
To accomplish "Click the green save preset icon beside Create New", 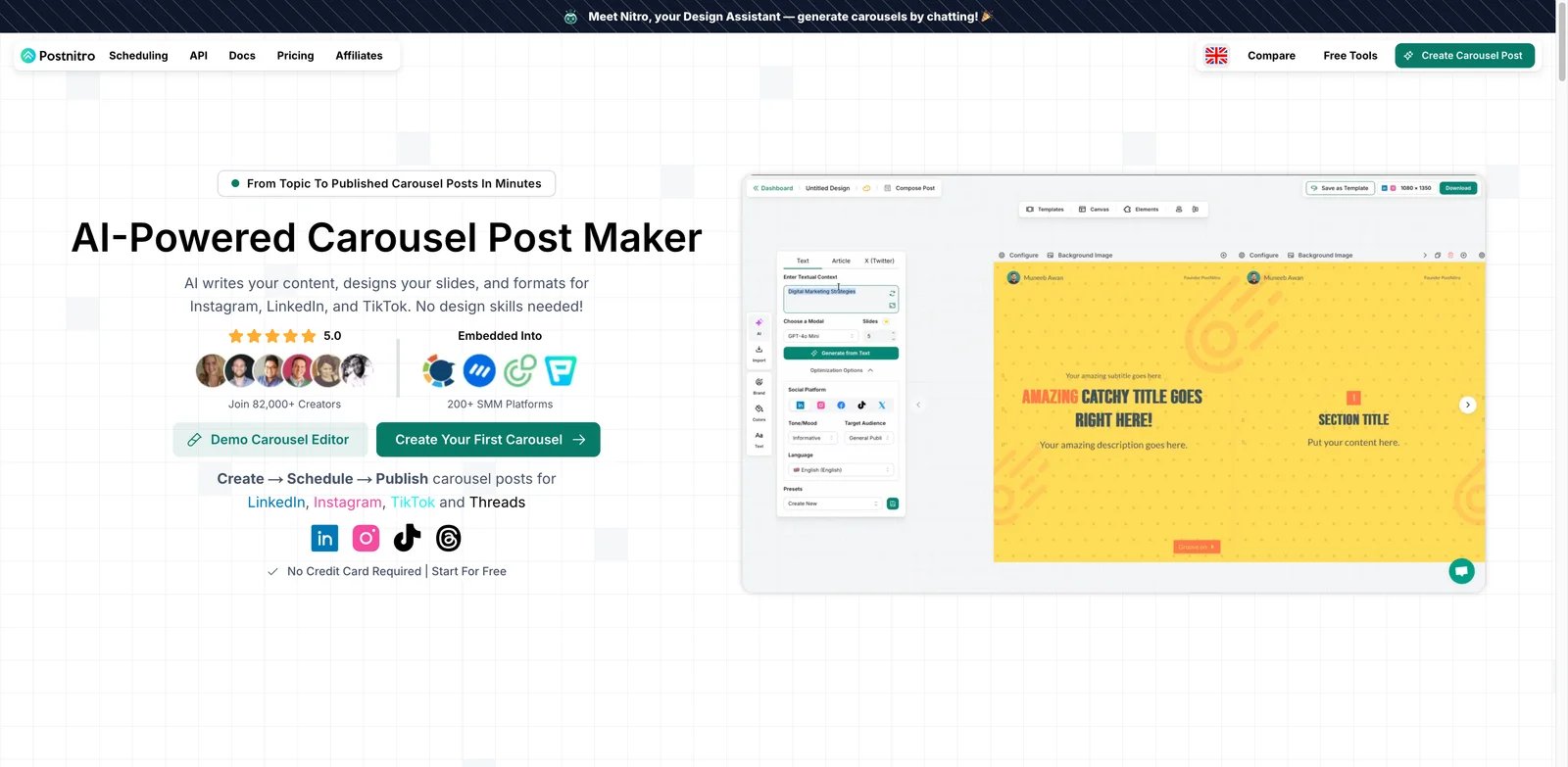I will point(893,503).
